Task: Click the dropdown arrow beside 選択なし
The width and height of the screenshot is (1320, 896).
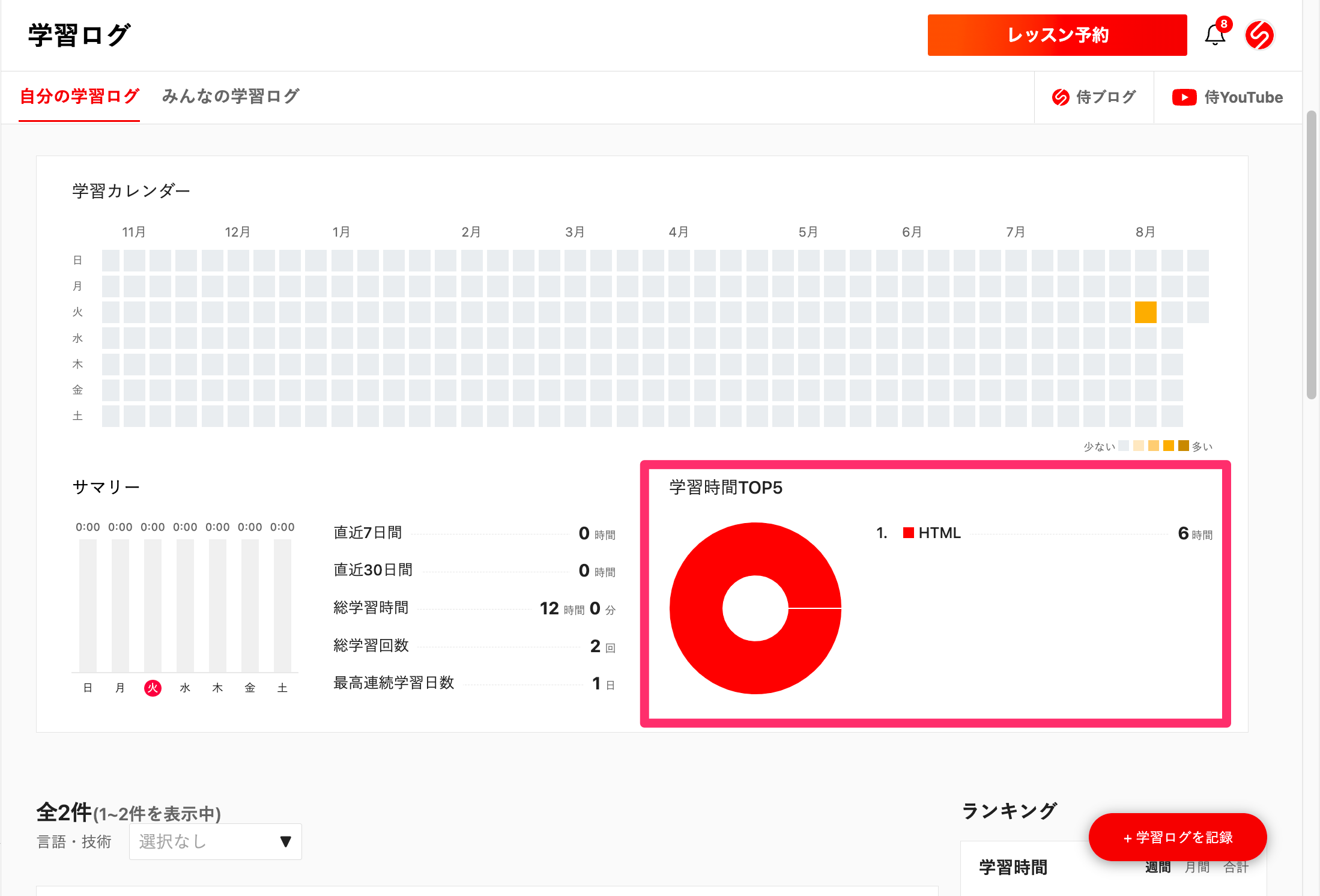Action: [x=286, y=841]
